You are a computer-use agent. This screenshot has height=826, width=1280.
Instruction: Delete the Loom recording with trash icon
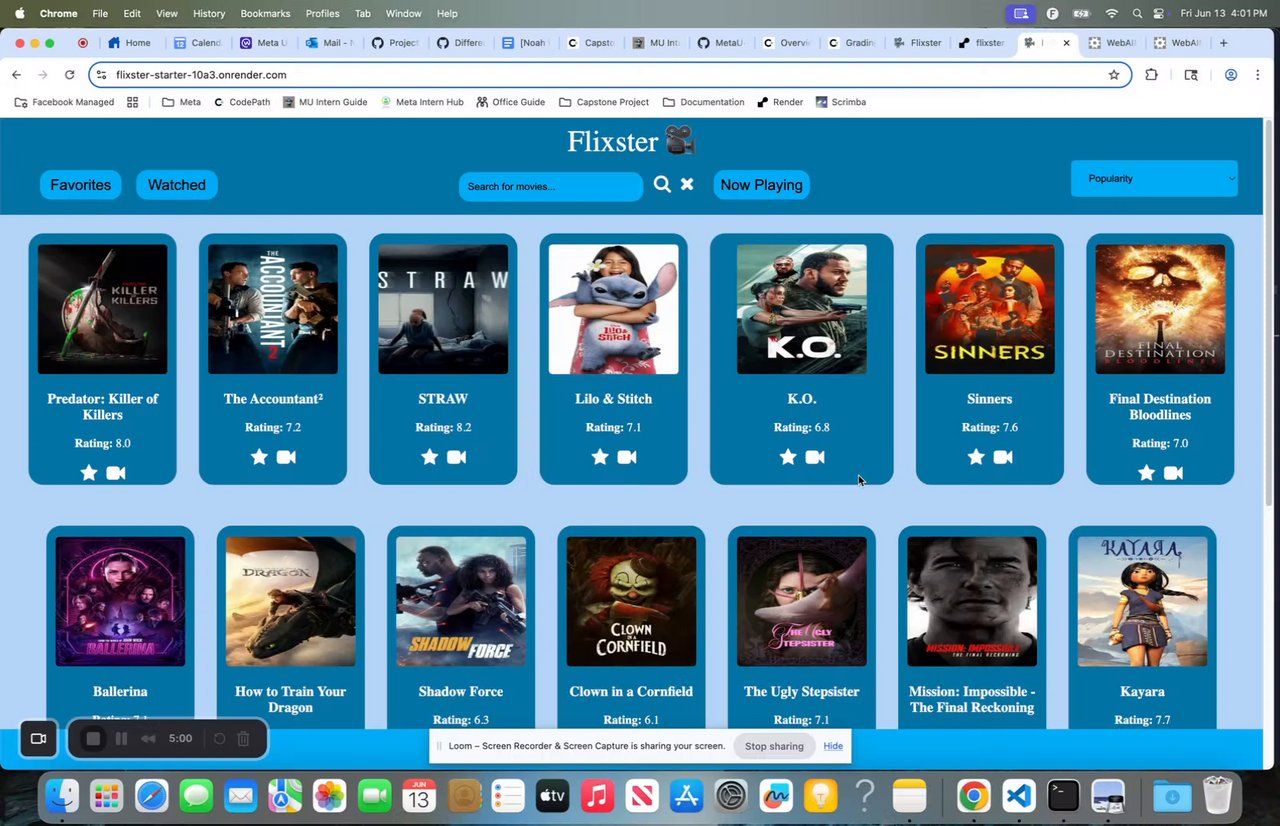point(243,739)
